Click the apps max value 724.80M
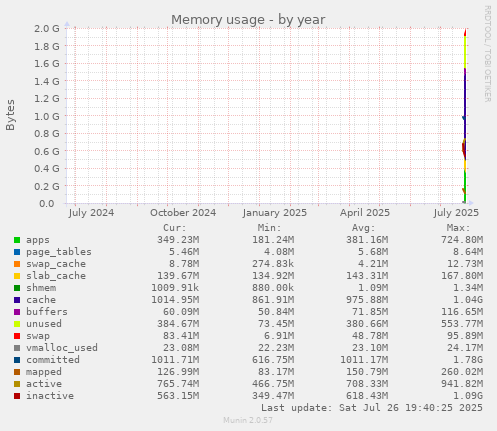This screenshot has width=497, height=431. pyautogui.click(x=462, y=240)
